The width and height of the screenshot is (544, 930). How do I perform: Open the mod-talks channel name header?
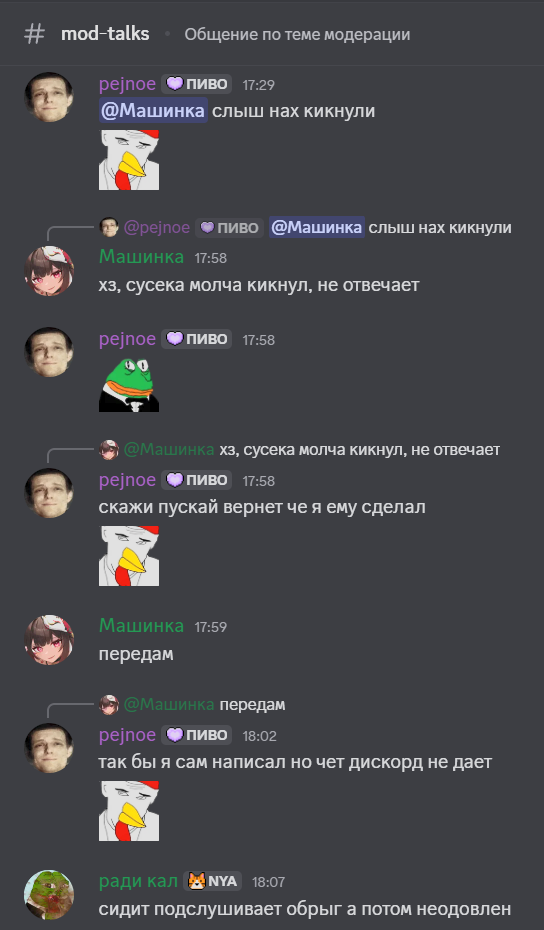point(105,34)
